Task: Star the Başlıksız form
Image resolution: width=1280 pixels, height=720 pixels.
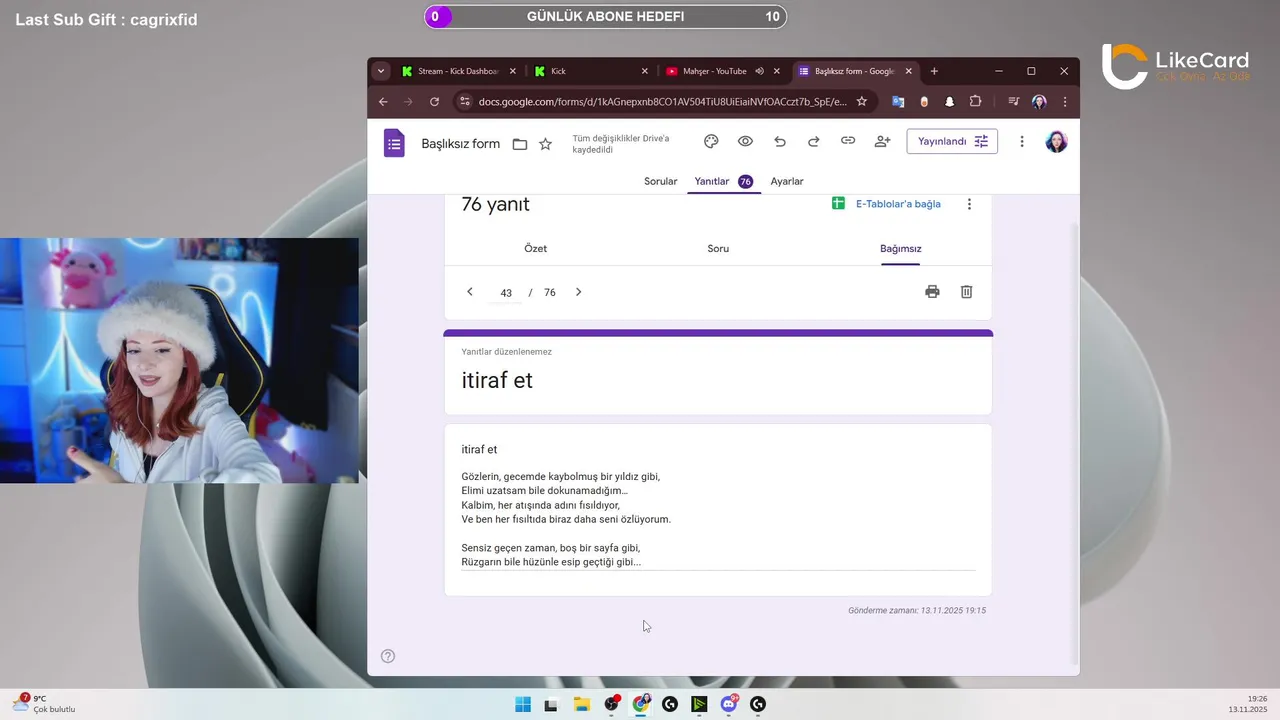Action: 545,144
